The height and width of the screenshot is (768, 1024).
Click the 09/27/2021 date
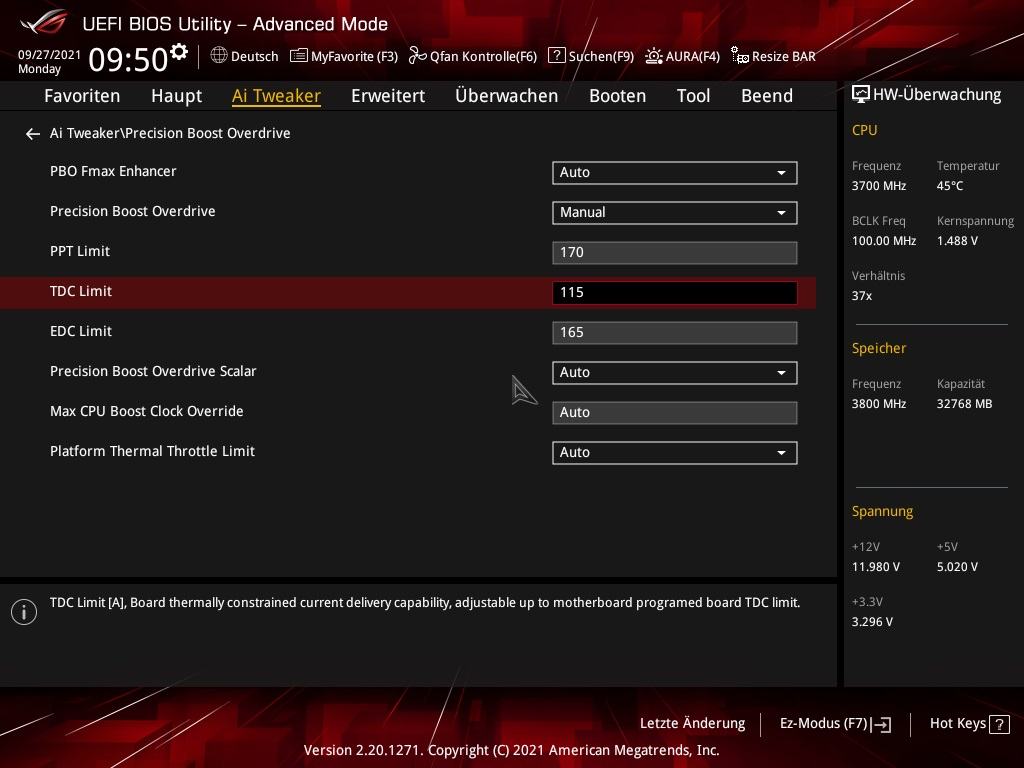50,55
